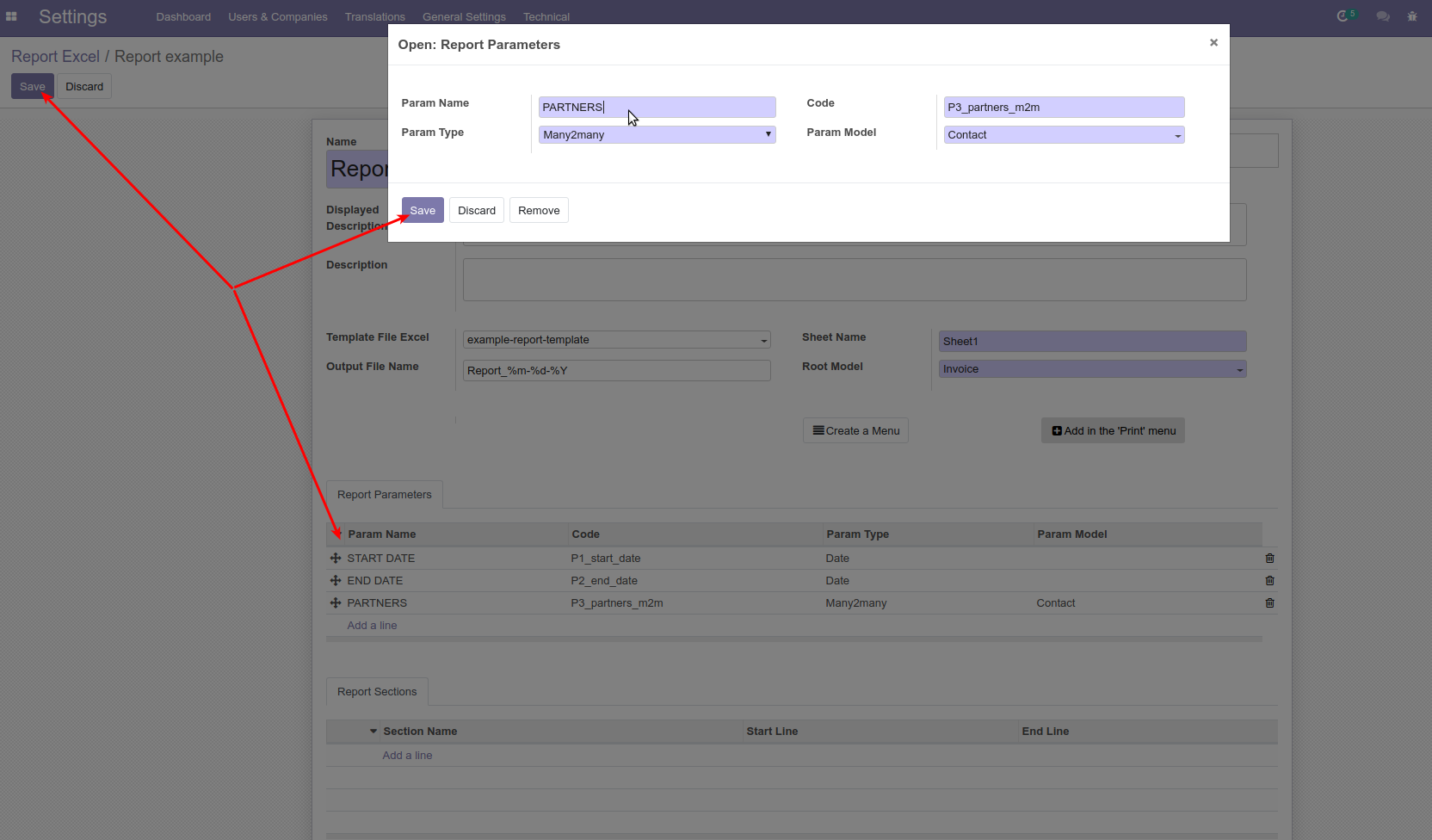Open the Translations menu

(x=375, y=17)
